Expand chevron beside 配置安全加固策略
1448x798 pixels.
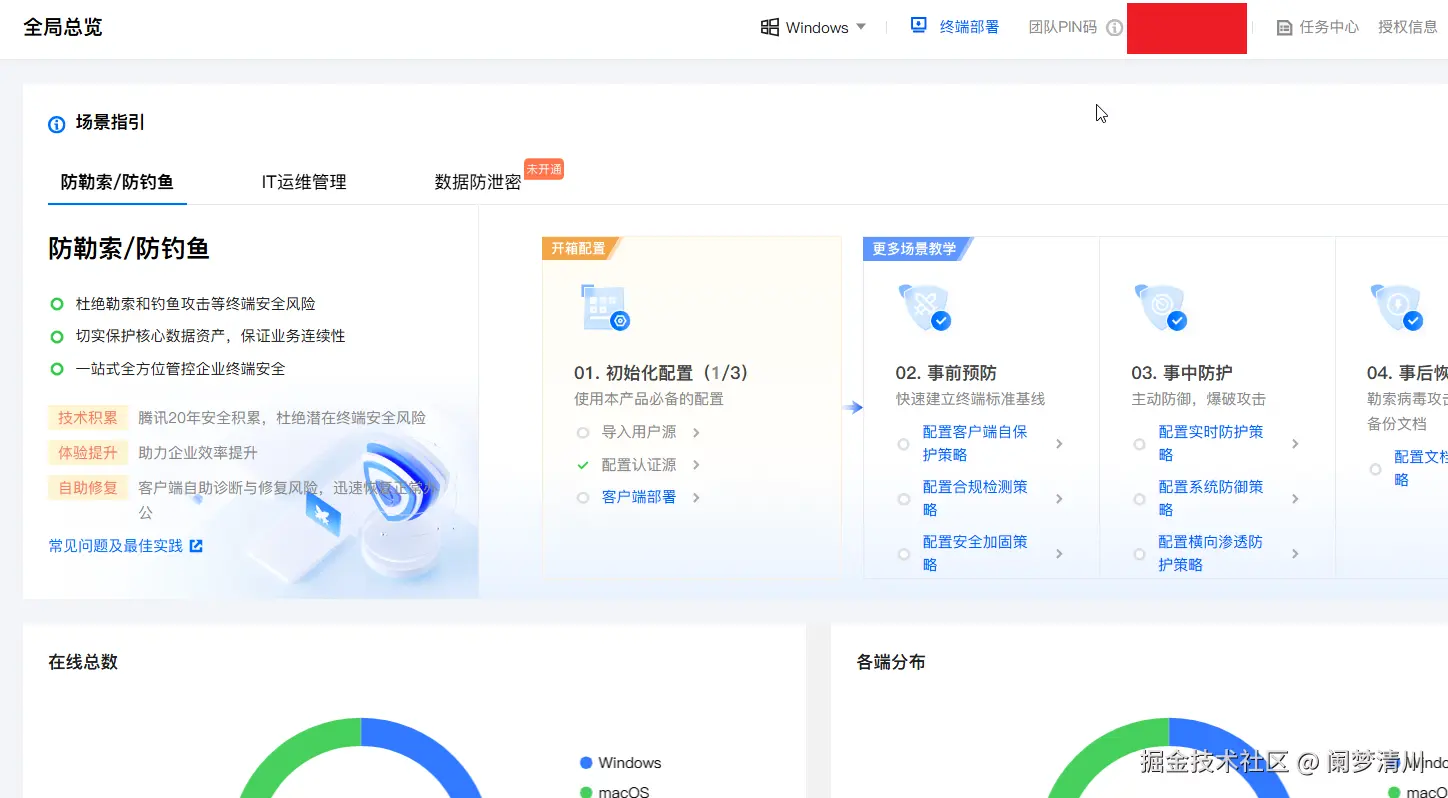tap(1059, 553)
